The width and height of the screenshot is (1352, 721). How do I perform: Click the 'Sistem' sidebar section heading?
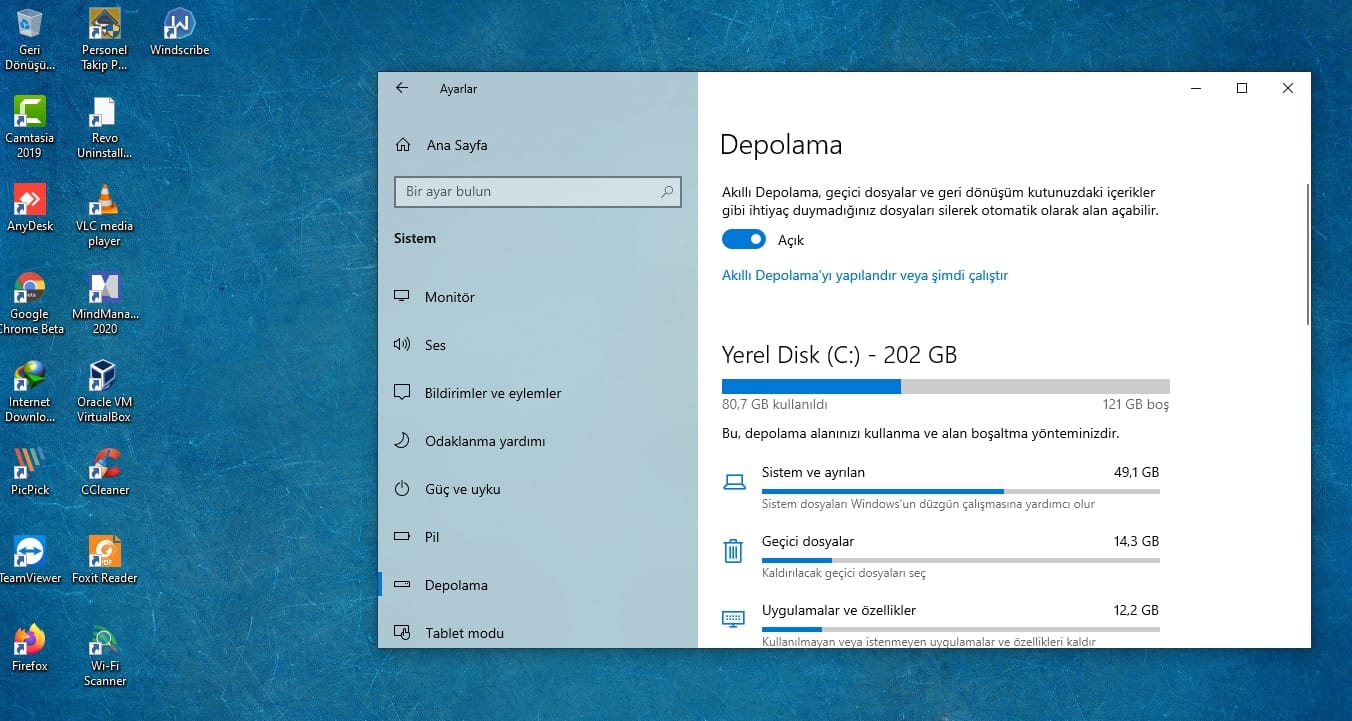[x=415, y=238]
